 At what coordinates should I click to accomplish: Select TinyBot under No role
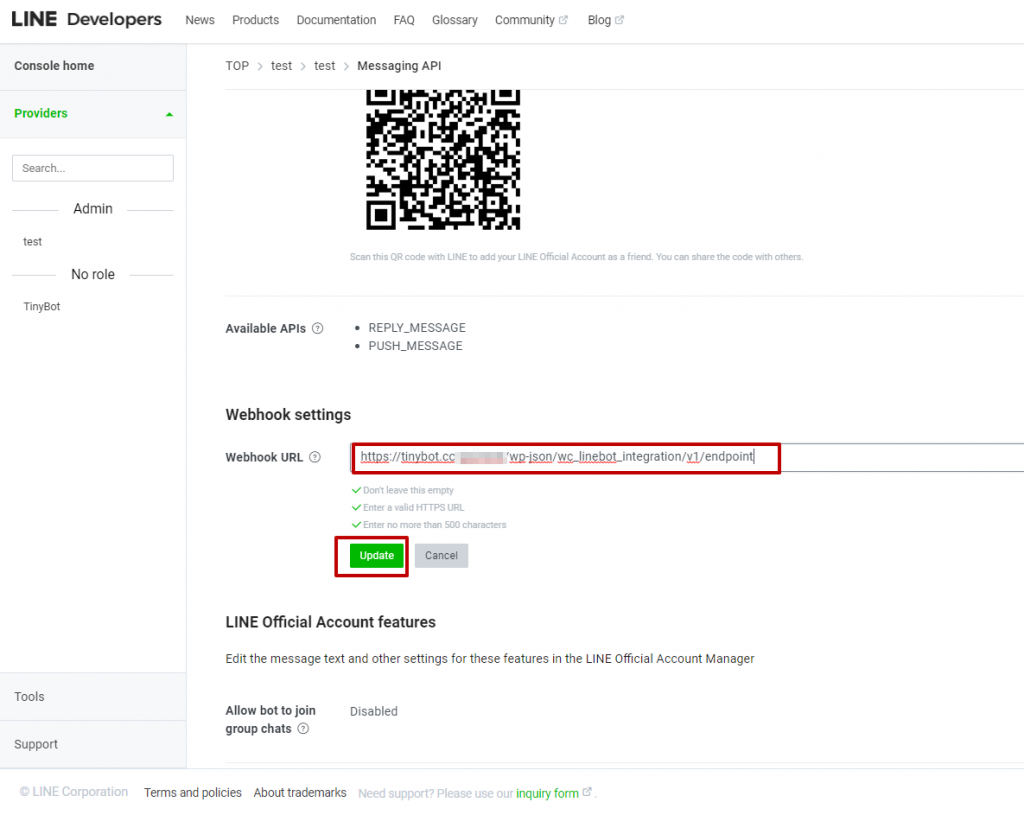[41, 306]
